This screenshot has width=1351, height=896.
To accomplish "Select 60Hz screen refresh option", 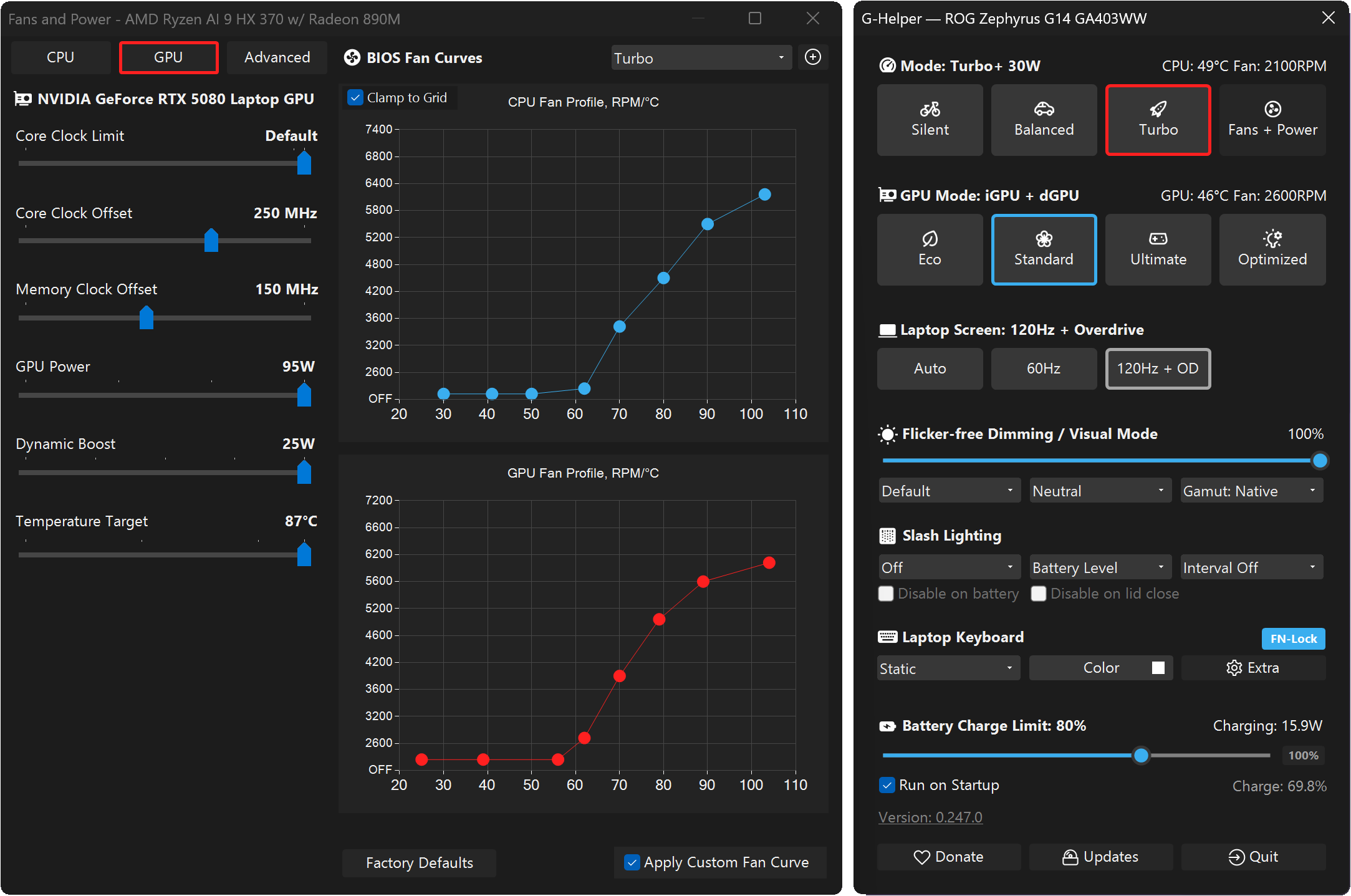I will pos(1044,369).
